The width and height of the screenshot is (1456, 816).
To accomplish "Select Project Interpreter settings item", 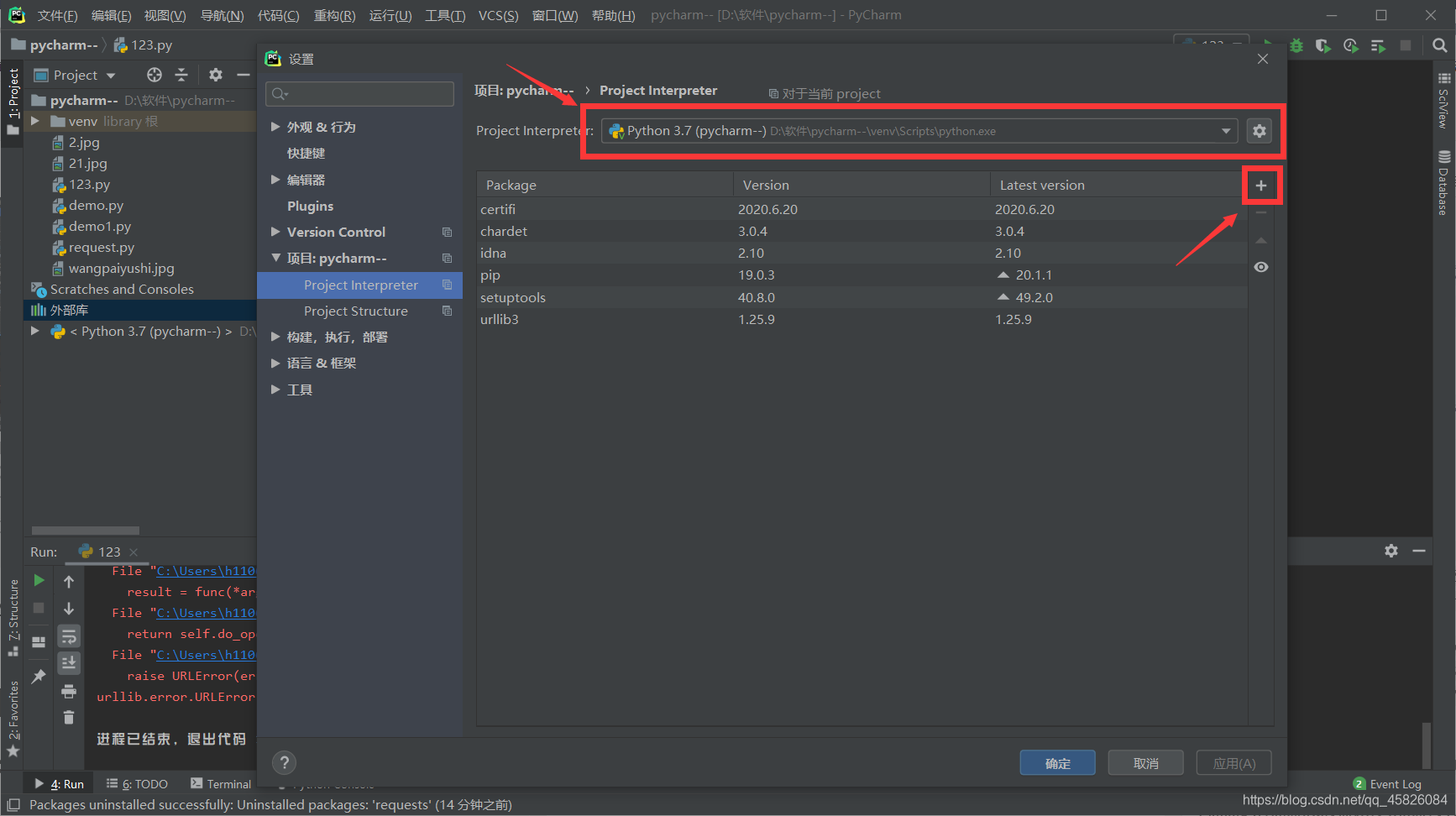I will point(360,285).
